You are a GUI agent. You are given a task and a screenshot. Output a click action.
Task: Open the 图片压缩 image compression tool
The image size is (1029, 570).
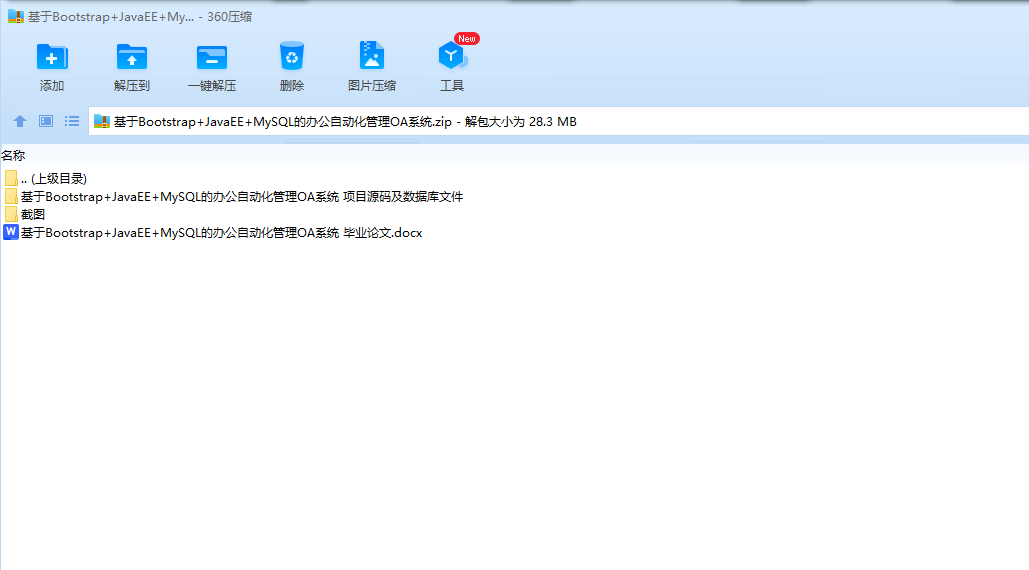(x=372, y=66)
